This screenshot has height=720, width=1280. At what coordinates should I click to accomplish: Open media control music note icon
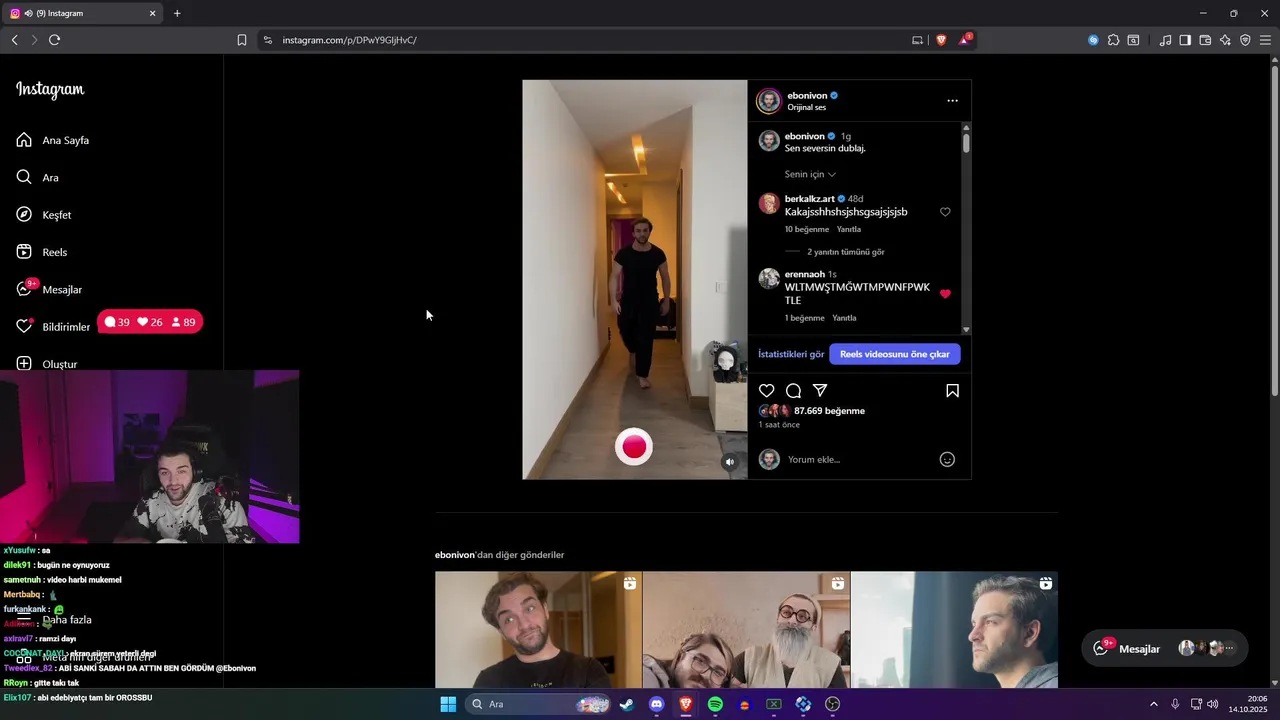1165,40
